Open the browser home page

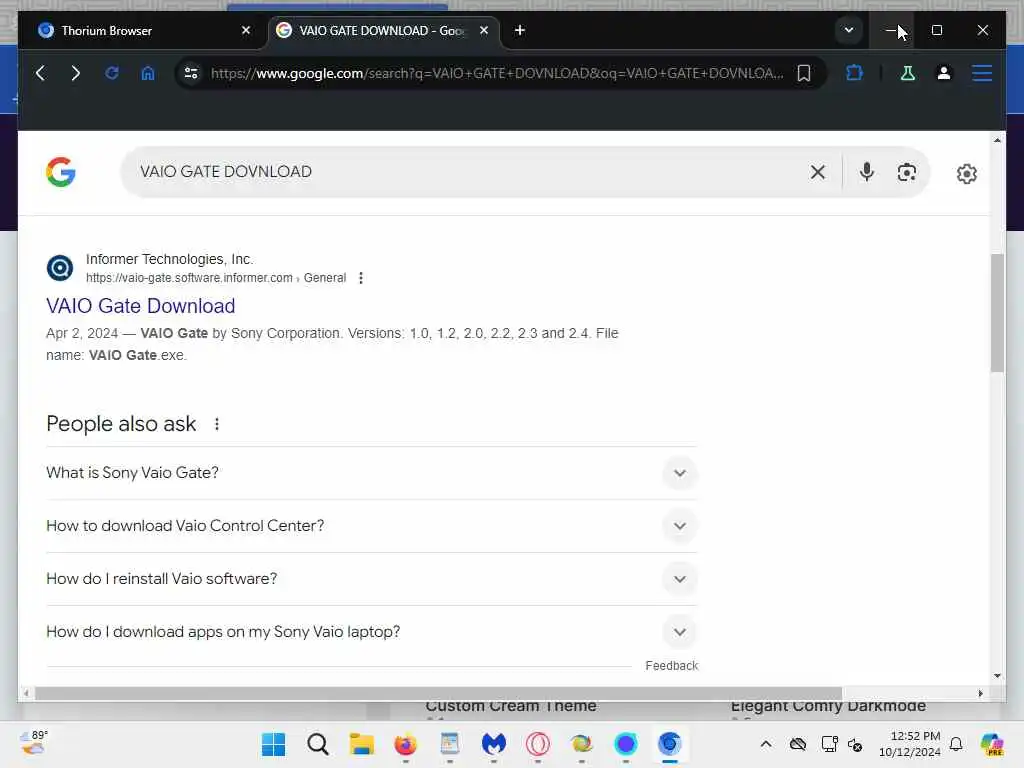(x=148, y=73)
